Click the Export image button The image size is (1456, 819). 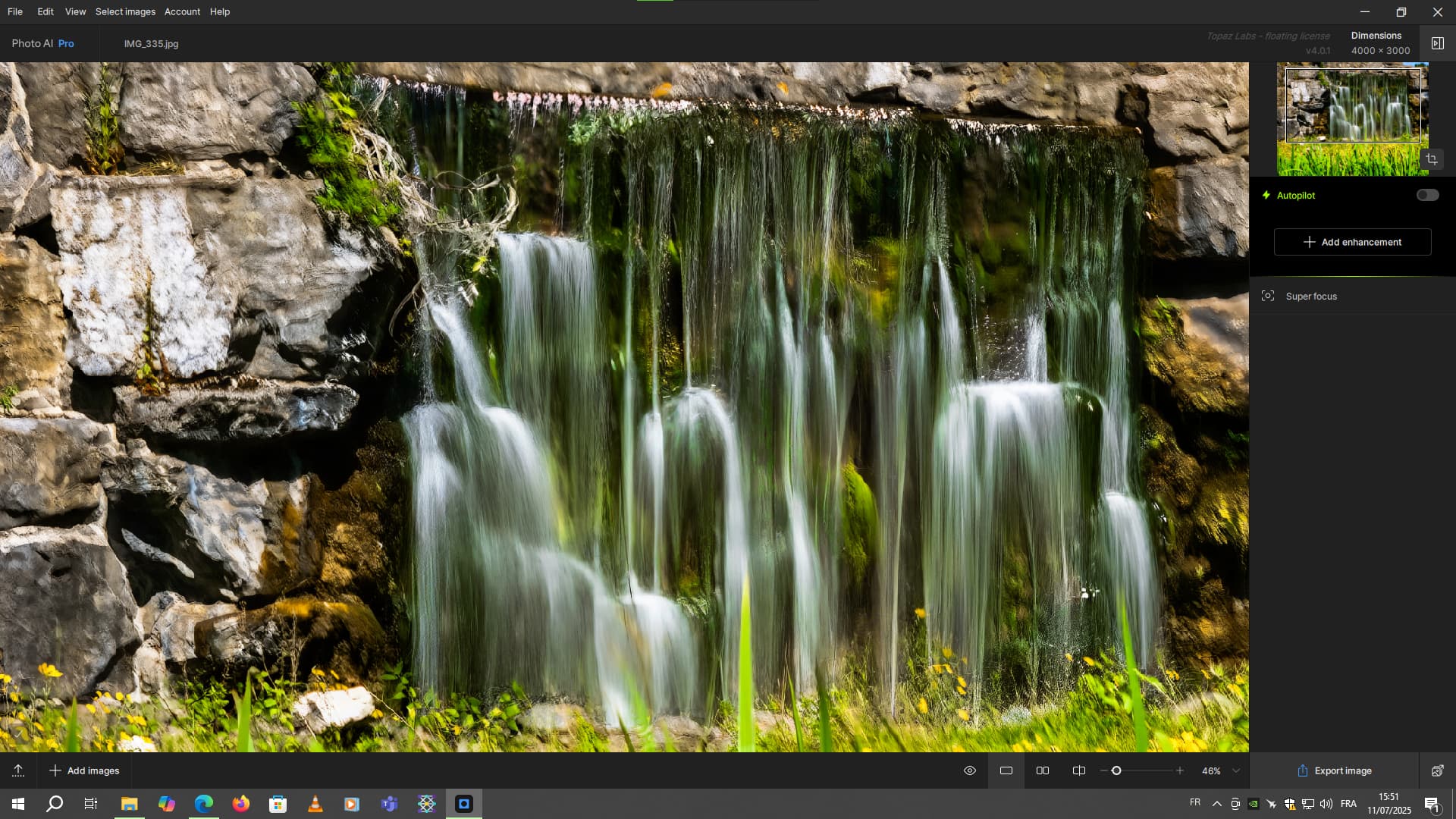(1334, 770)
